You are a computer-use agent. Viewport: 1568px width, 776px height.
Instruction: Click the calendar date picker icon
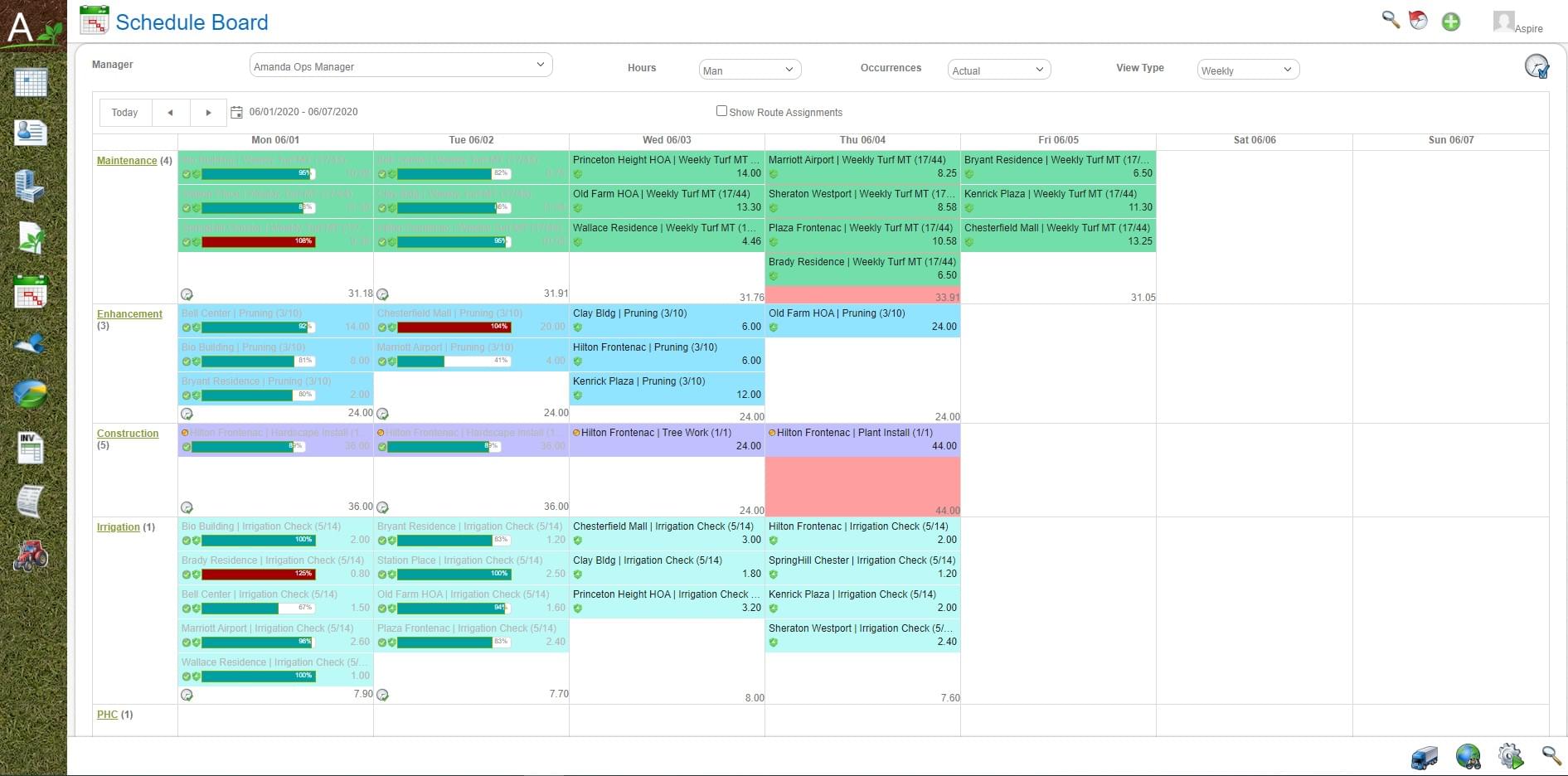click(x=236, y=112)
